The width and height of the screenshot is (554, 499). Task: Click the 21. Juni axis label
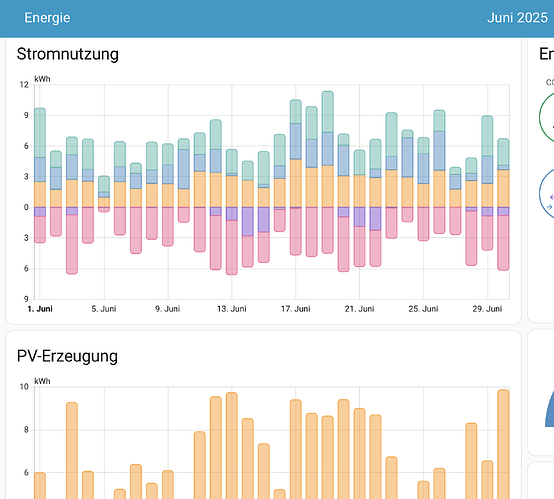[x=359, y=309]
